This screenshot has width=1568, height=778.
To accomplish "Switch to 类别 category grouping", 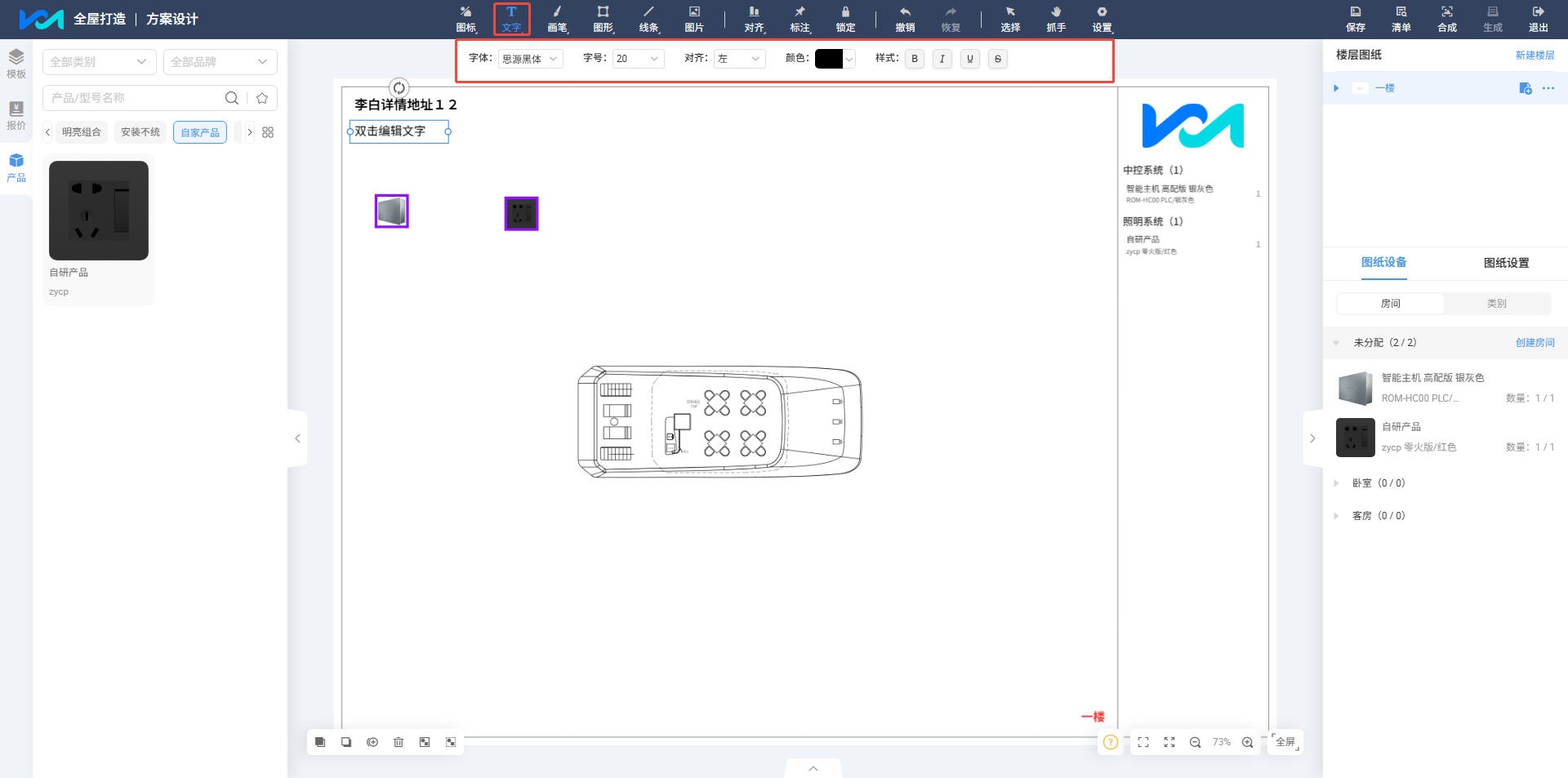I will (x=1497, y=304).
